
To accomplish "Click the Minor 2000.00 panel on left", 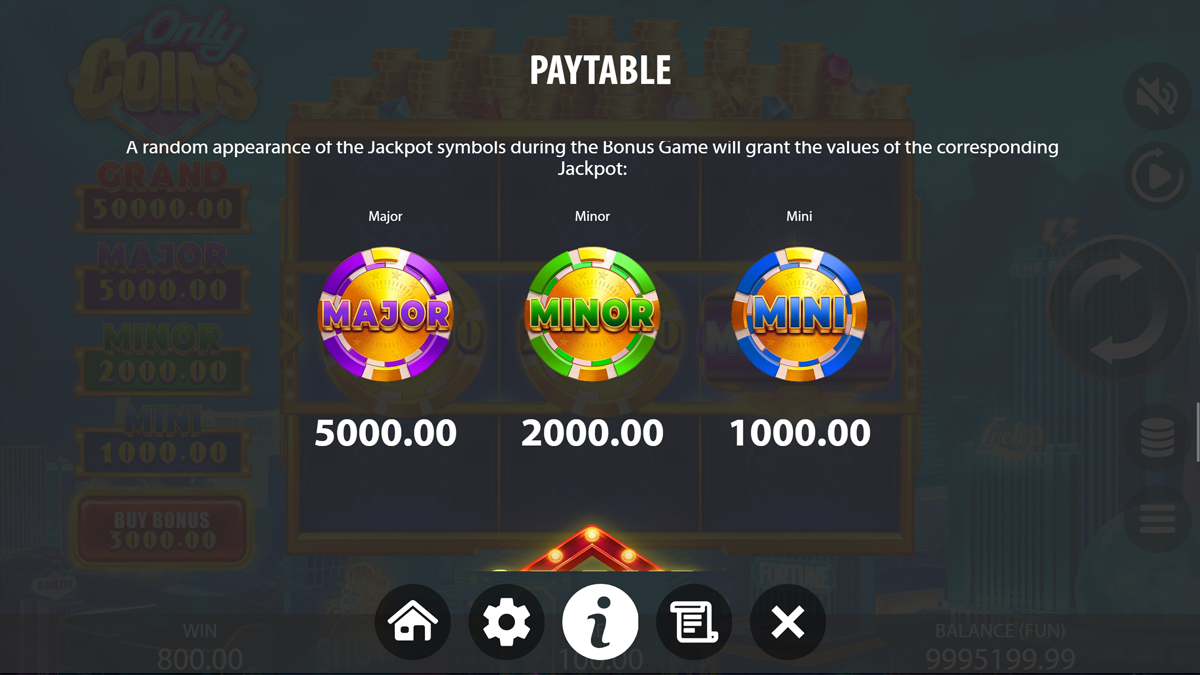I will pyautogui.click(x=162, y=357).
